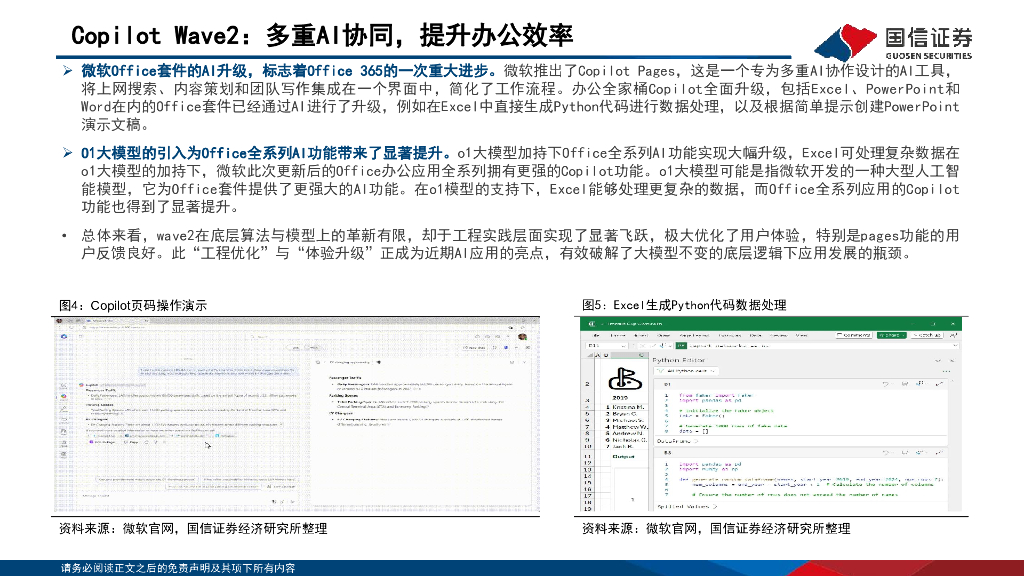
Task: Click source note under figure 5
Action: 716,528
